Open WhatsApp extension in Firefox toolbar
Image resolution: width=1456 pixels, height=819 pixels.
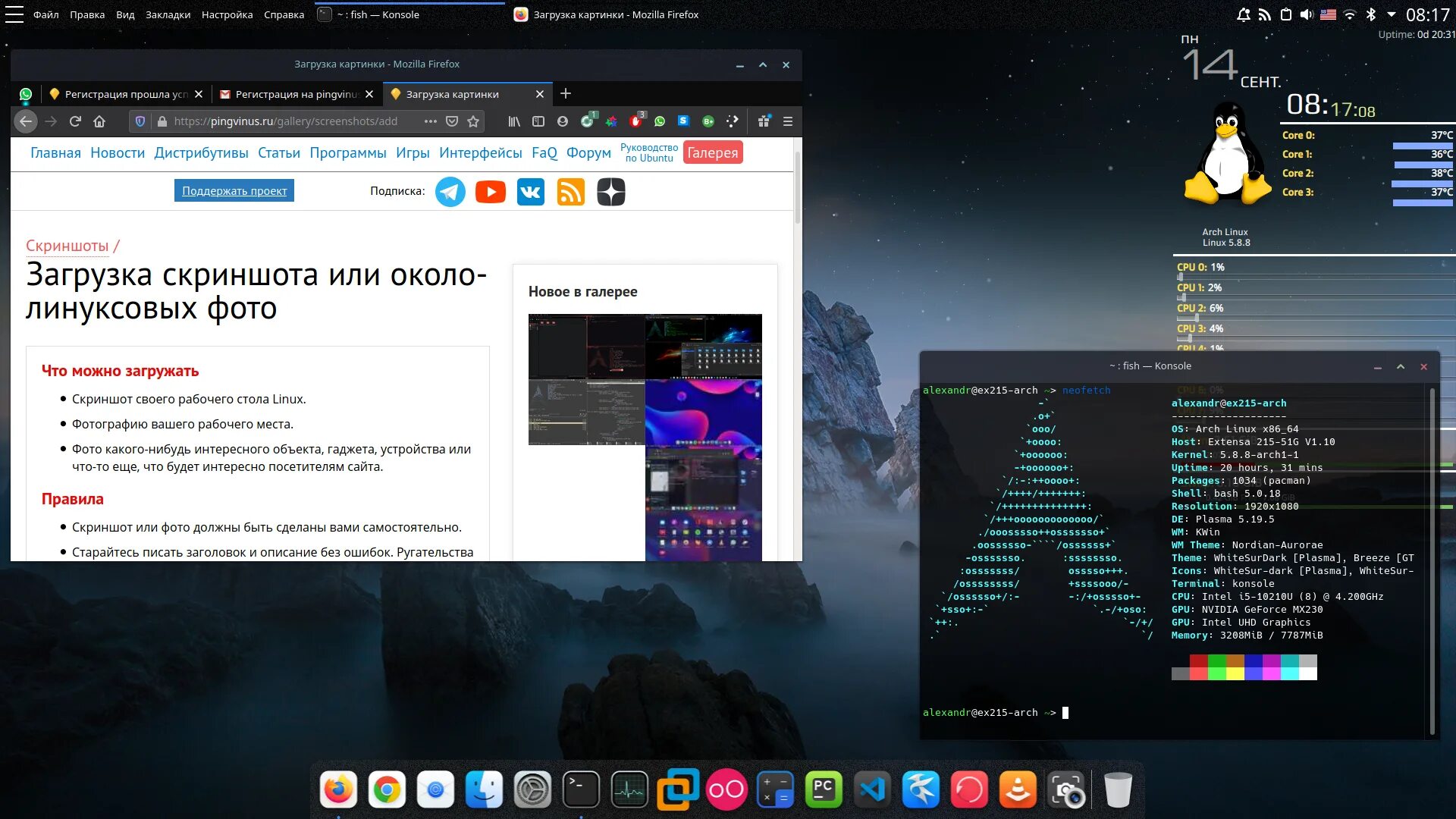click(660, 121)
